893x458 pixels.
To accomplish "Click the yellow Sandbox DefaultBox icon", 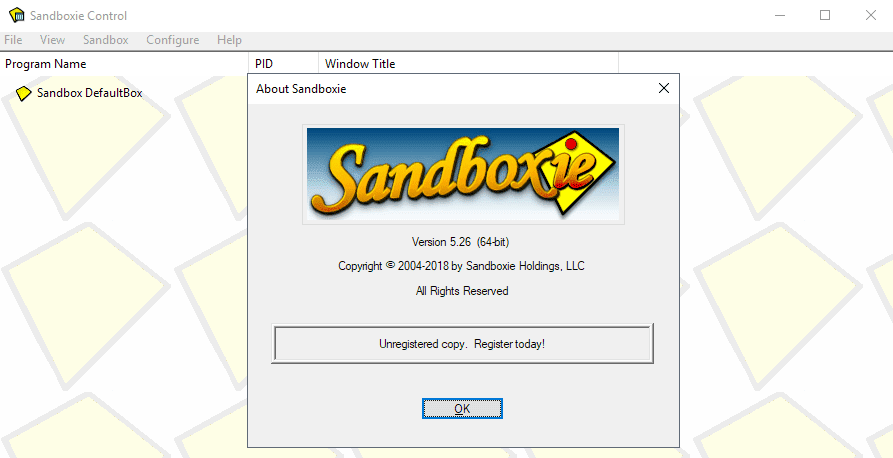I will (24, 93).
